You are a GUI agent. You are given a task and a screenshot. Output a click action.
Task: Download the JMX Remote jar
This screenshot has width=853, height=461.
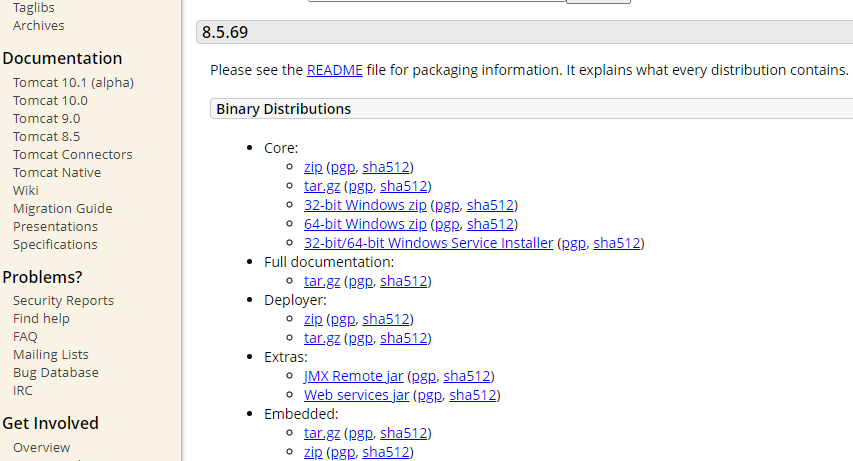tap(354, 376)
